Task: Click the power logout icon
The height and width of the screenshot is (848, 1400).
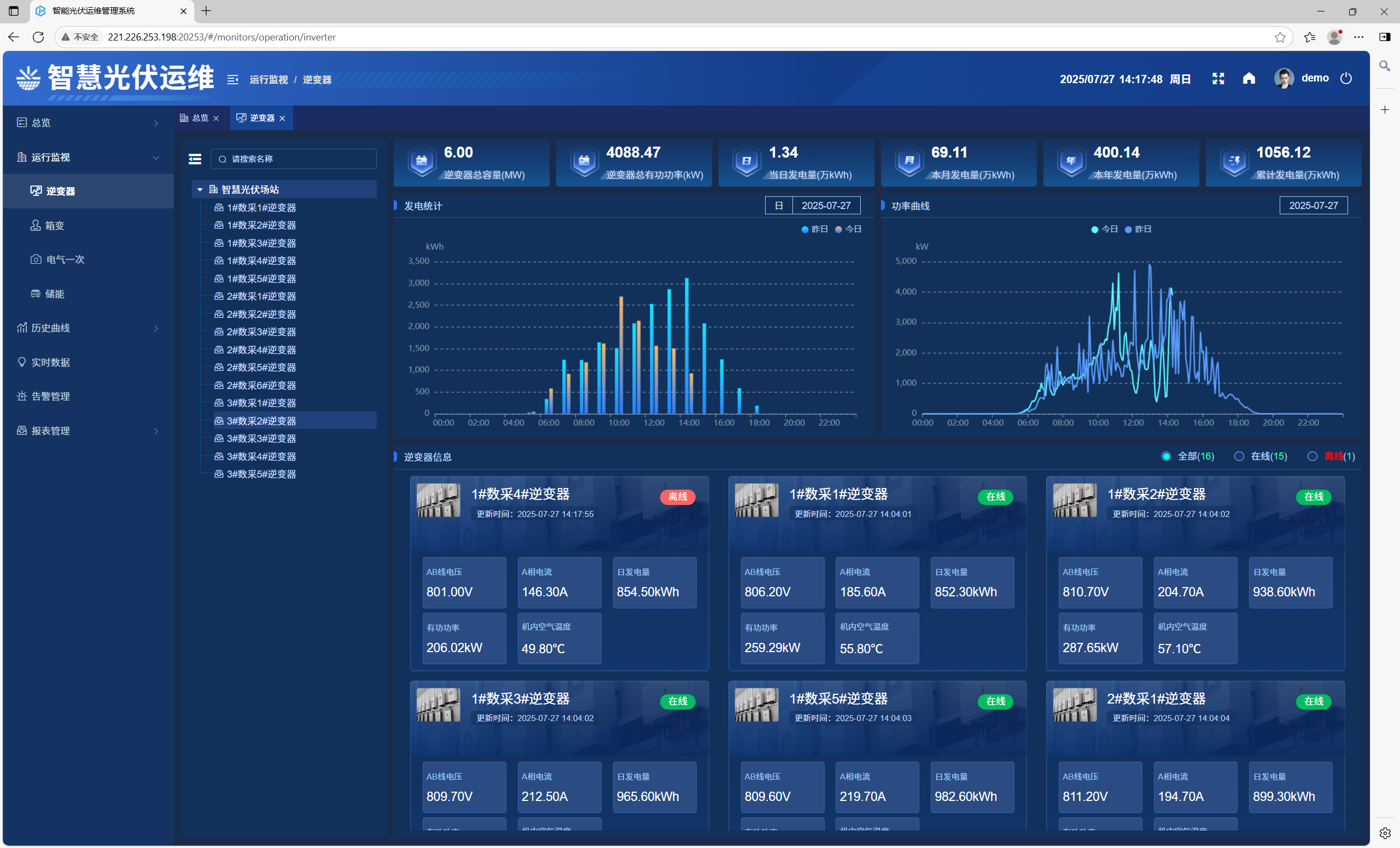Action: pyautogui.click(x=1346, y=78)
